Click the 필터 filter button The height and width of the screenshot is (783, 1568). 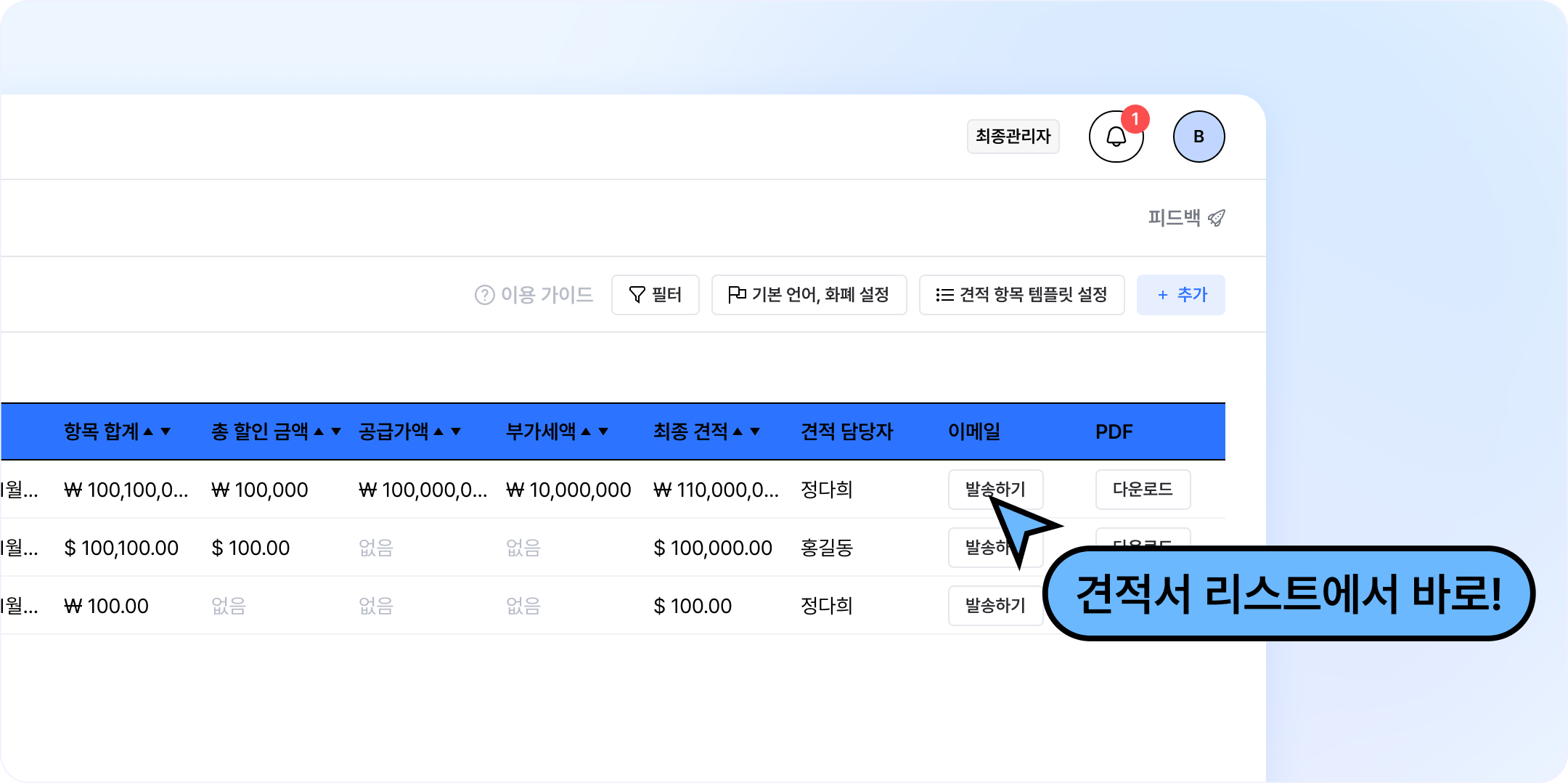(655, 295)
